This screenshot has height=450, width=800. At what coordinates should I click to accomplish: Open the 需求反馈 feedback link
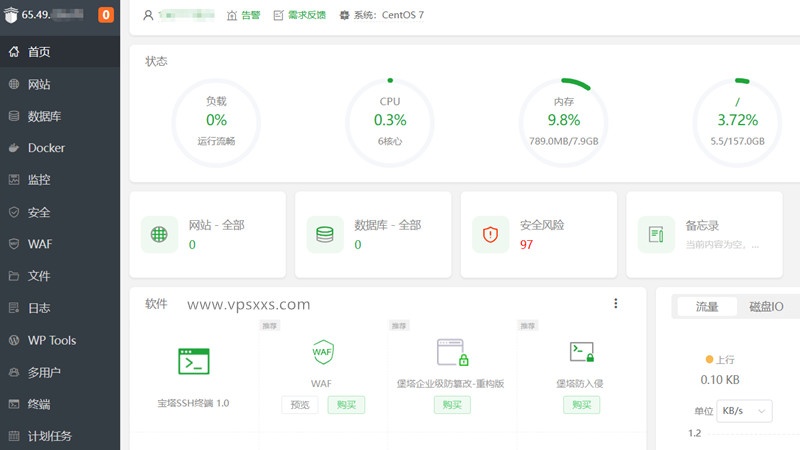tap(299, 15)
